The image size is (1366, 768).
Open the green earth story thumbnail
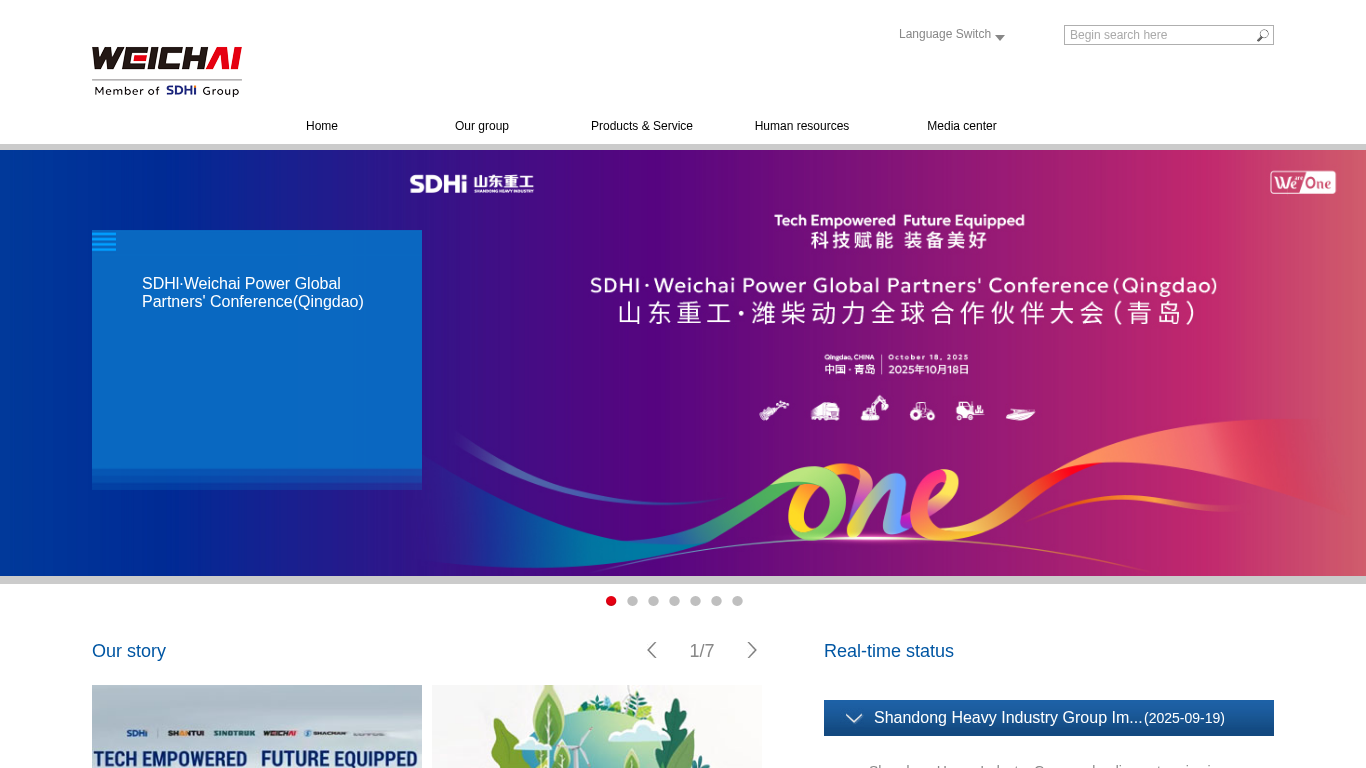[x=597, y=726]
